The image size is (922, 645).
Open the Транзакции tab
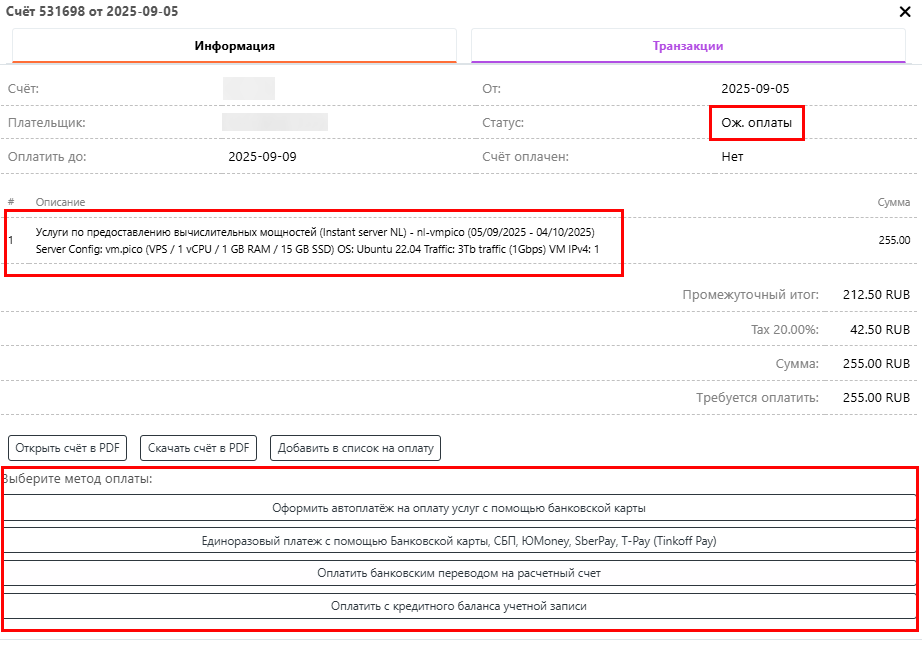688,46
